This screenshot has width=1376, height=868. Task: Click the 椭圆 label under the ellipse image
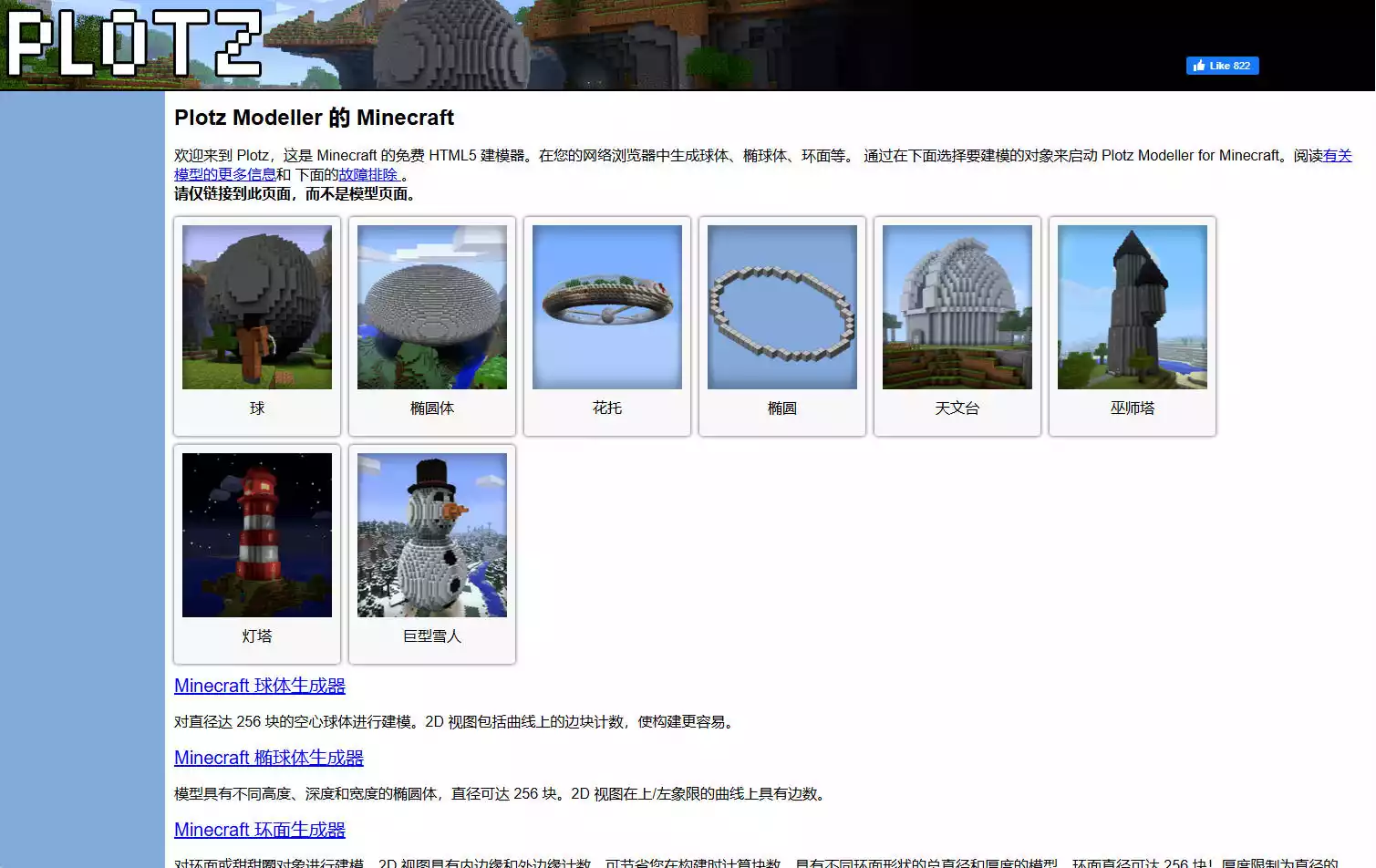tap(782, 408)
